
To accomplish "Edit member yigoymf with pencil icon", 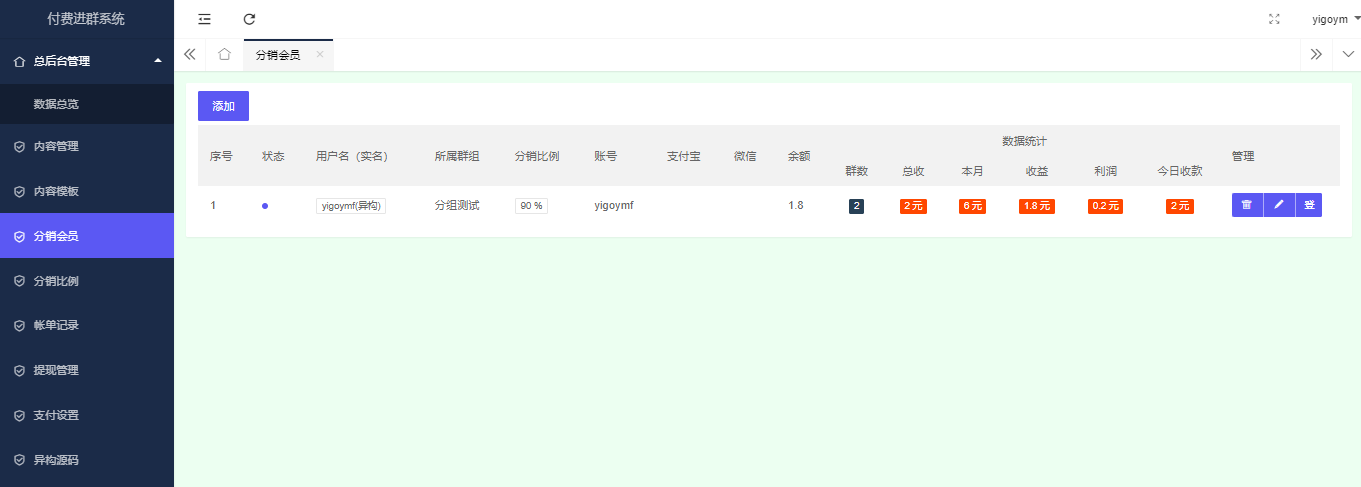I will point(1278,205).
